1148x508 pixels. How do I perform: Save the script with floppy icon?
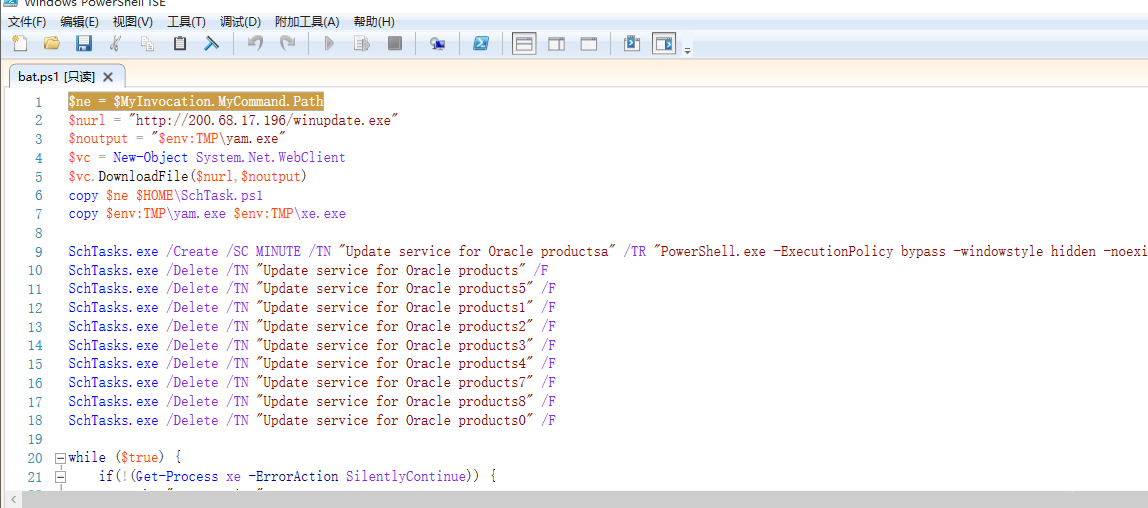pos(83,44)
